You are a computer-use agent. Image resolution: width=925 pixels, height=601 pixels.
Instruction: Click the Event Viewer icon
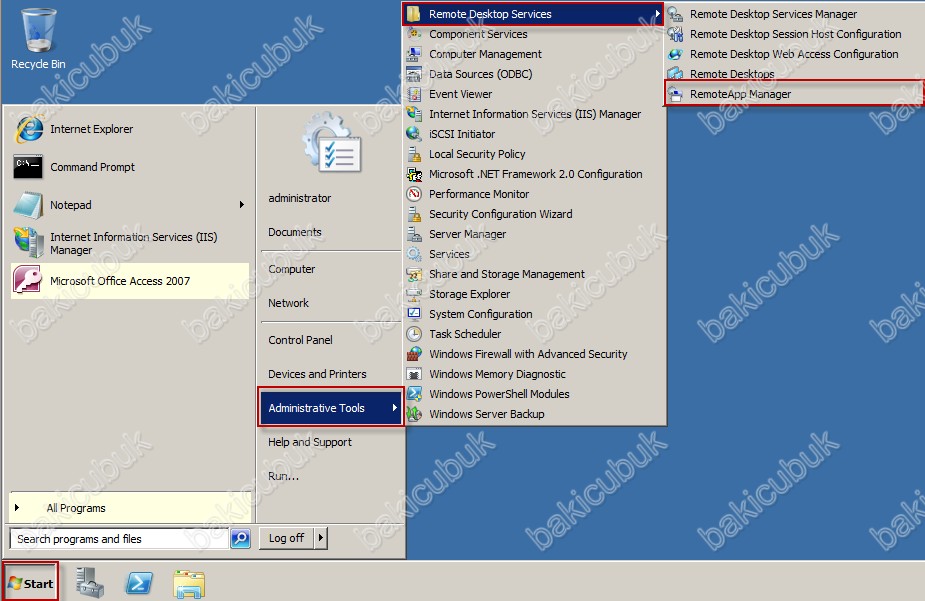click(x=414, y=94)
